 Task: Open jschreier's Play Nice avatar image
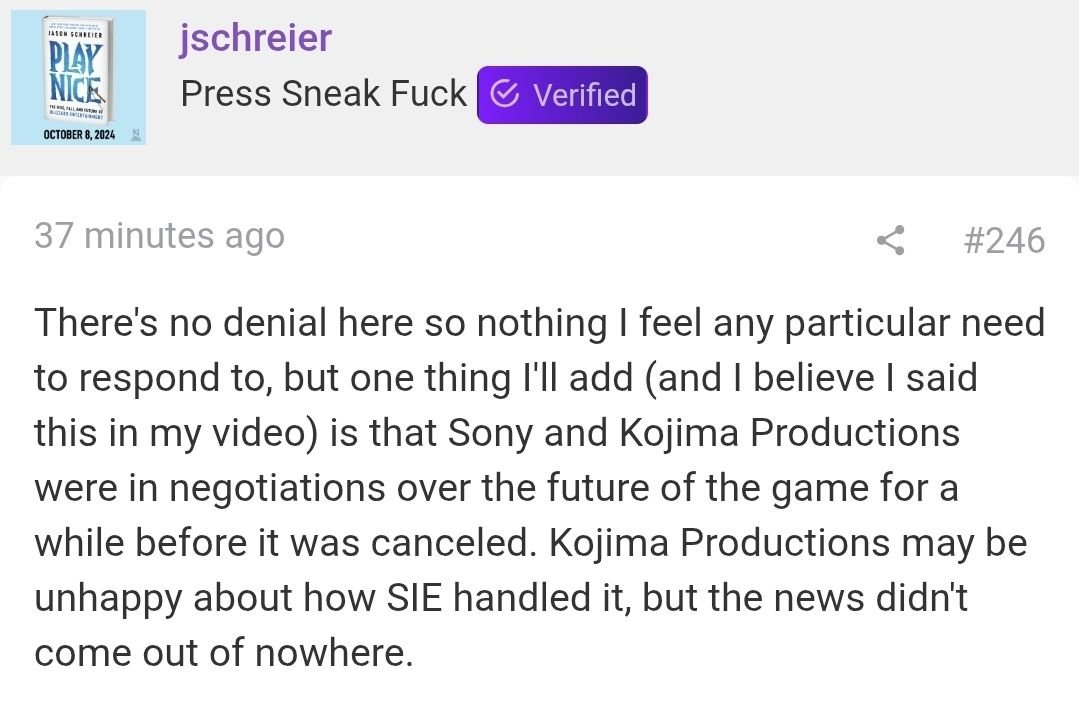click(x=78, y=77)
